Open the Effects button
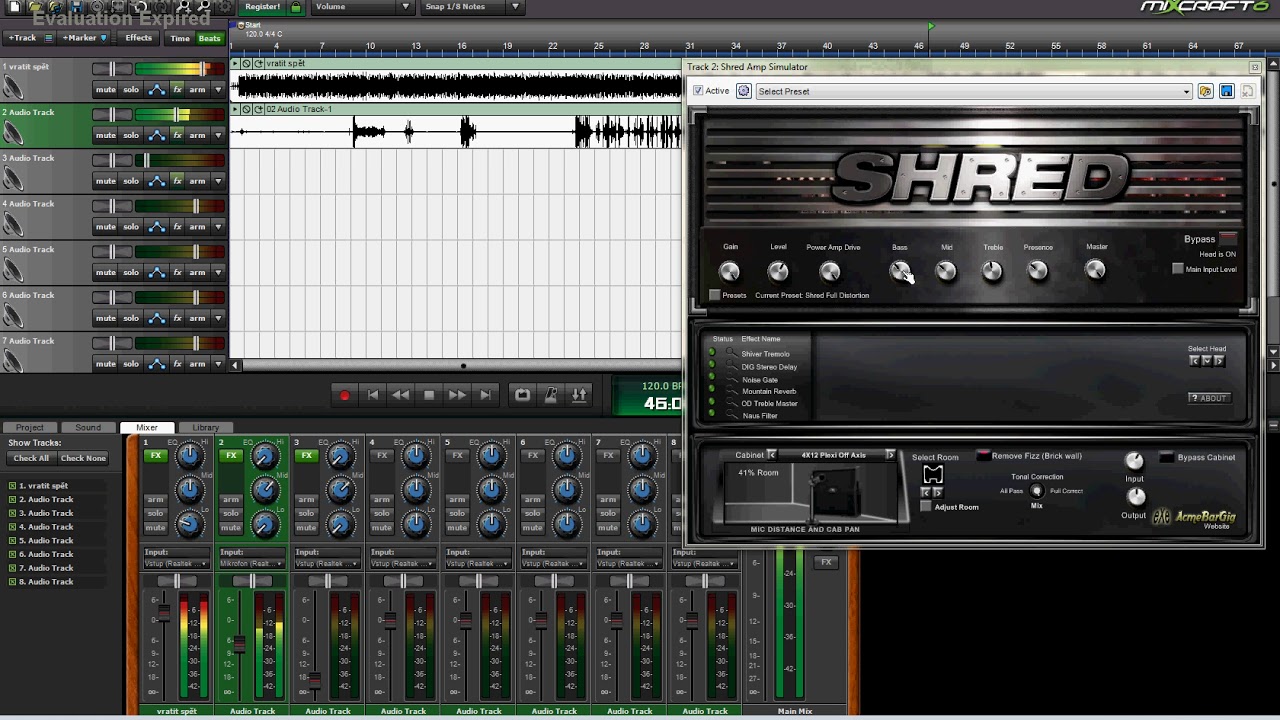This screenshot has height=720, width=1280. 139,38
